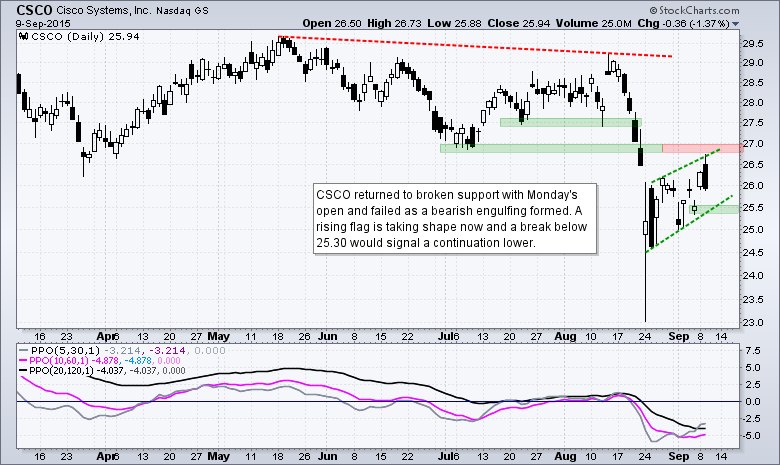
Task: Click the 26.5 price axis label
Action: pos(753,165)
